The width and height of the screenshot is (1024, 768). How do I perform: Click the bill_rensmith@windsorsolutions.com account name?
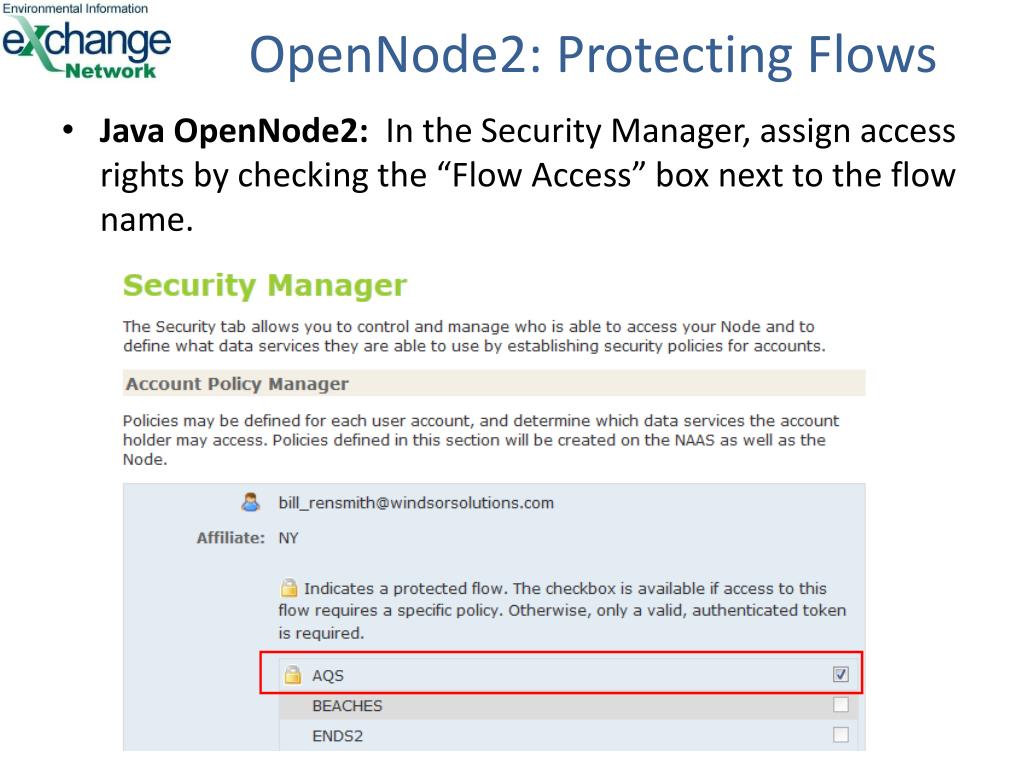416,503
